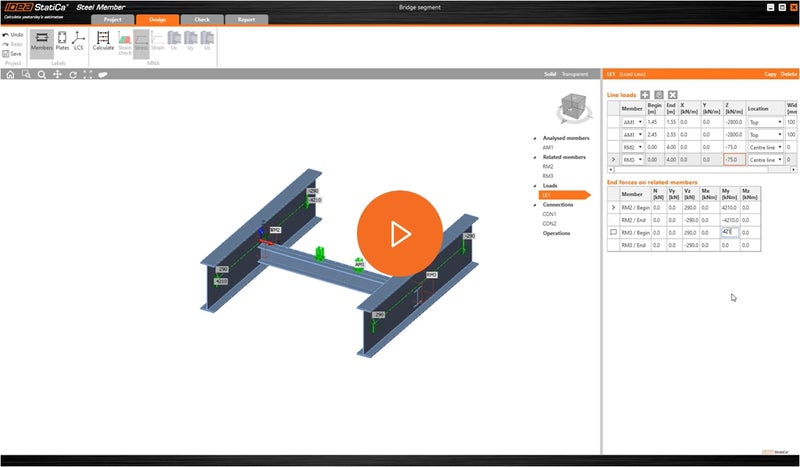Click RM2 / Begin row in end forces

point(684,208)
